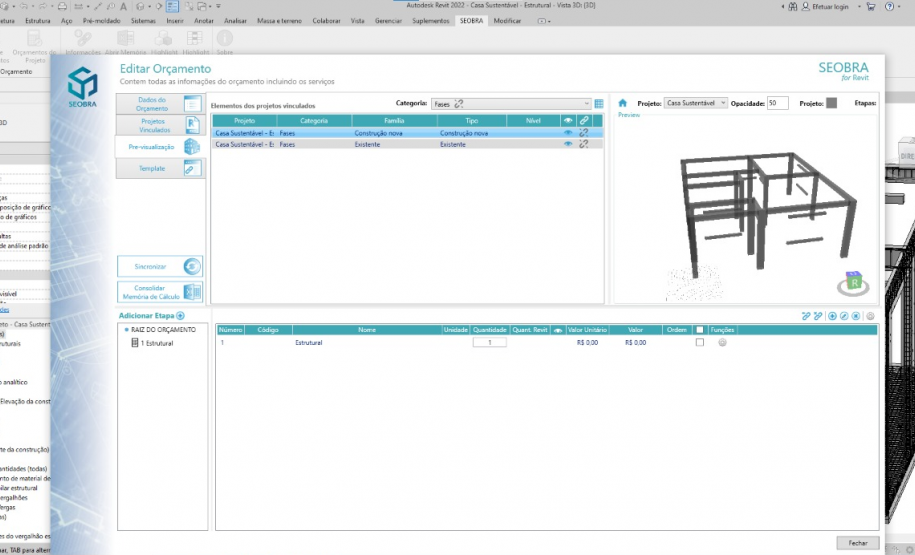Click Orçamentos do Projeto ribbon icon
This screenshot has height=555, width=915.
point(35,46)
